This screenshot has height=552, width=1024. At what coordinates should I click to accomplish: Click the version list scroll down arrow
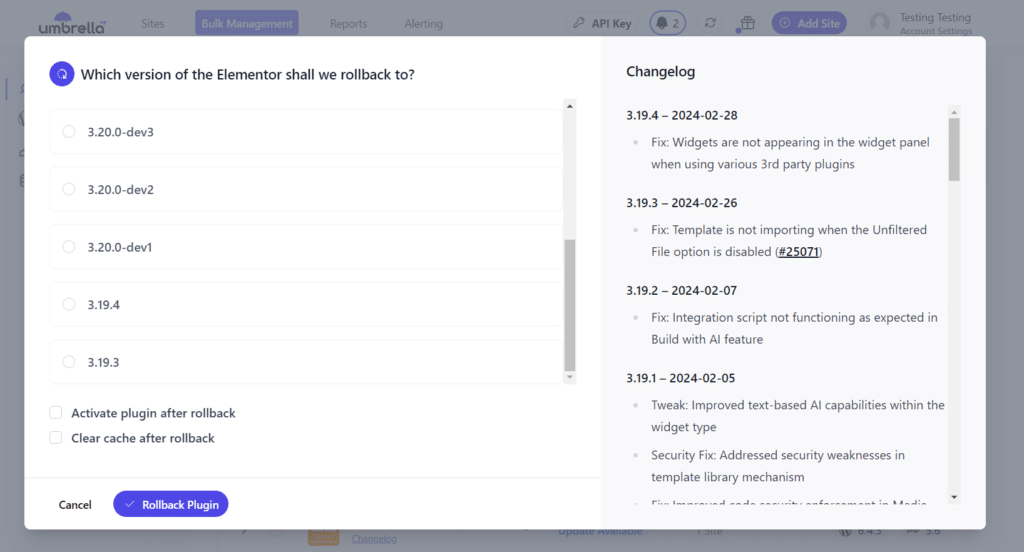(569, 377)
